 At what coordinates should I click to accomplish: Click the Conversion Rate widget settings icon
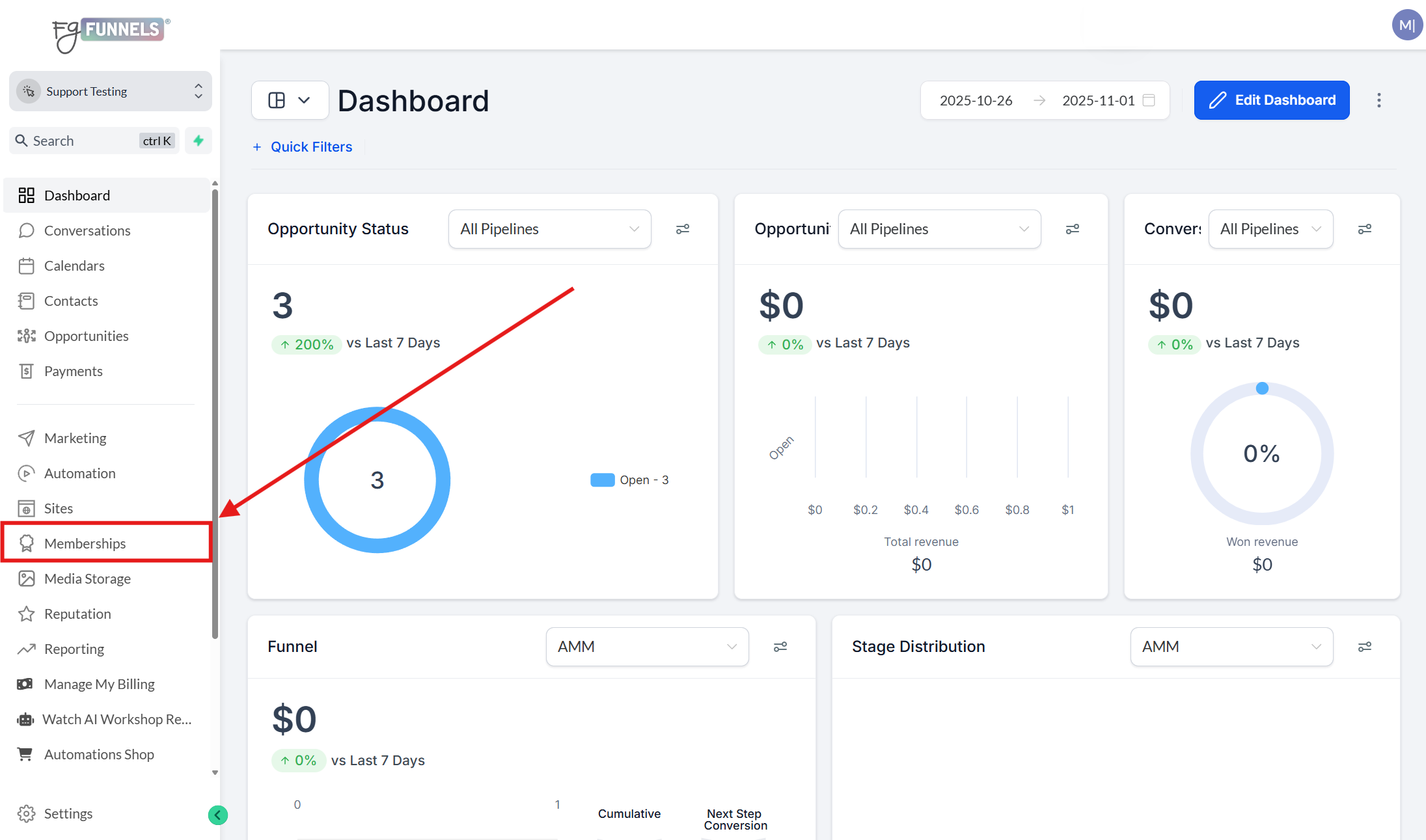tap(1364, 229)
